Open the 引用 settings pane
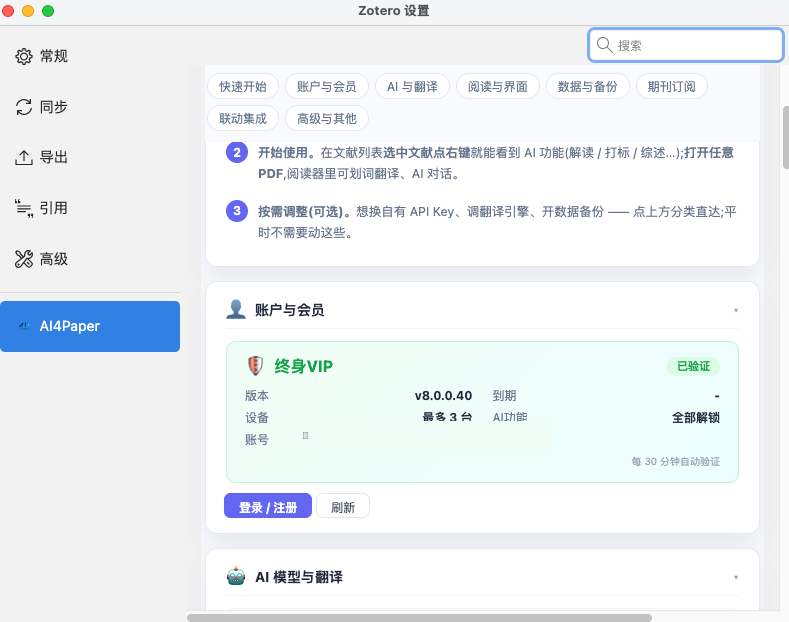This screenshot has width=789, height=622. coord(90,208)
